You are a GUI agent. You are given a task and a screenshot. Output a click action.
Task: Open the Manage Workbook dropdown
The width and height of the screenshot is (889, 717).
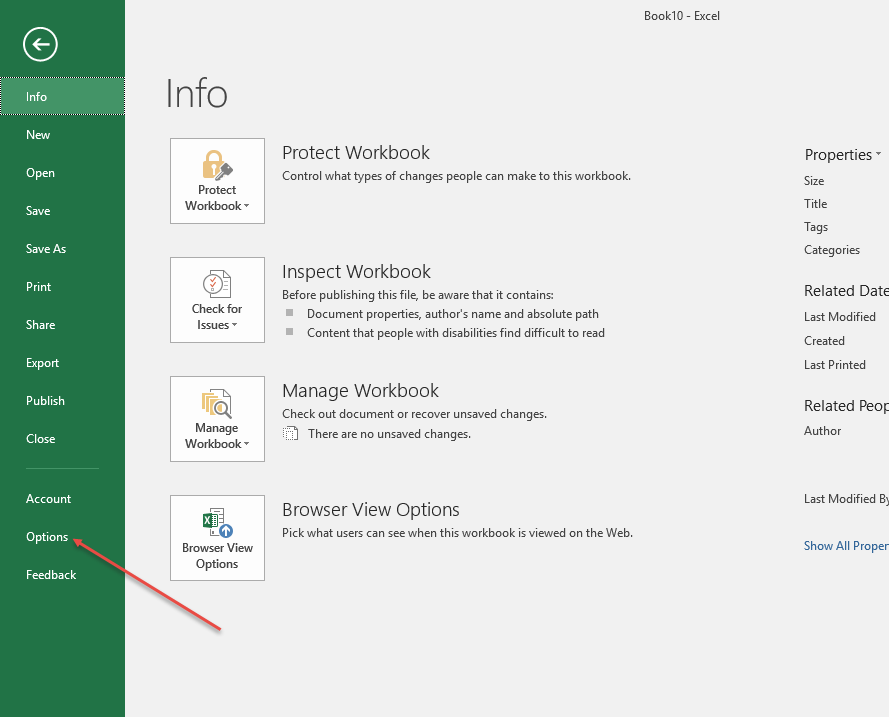[217, 419]
